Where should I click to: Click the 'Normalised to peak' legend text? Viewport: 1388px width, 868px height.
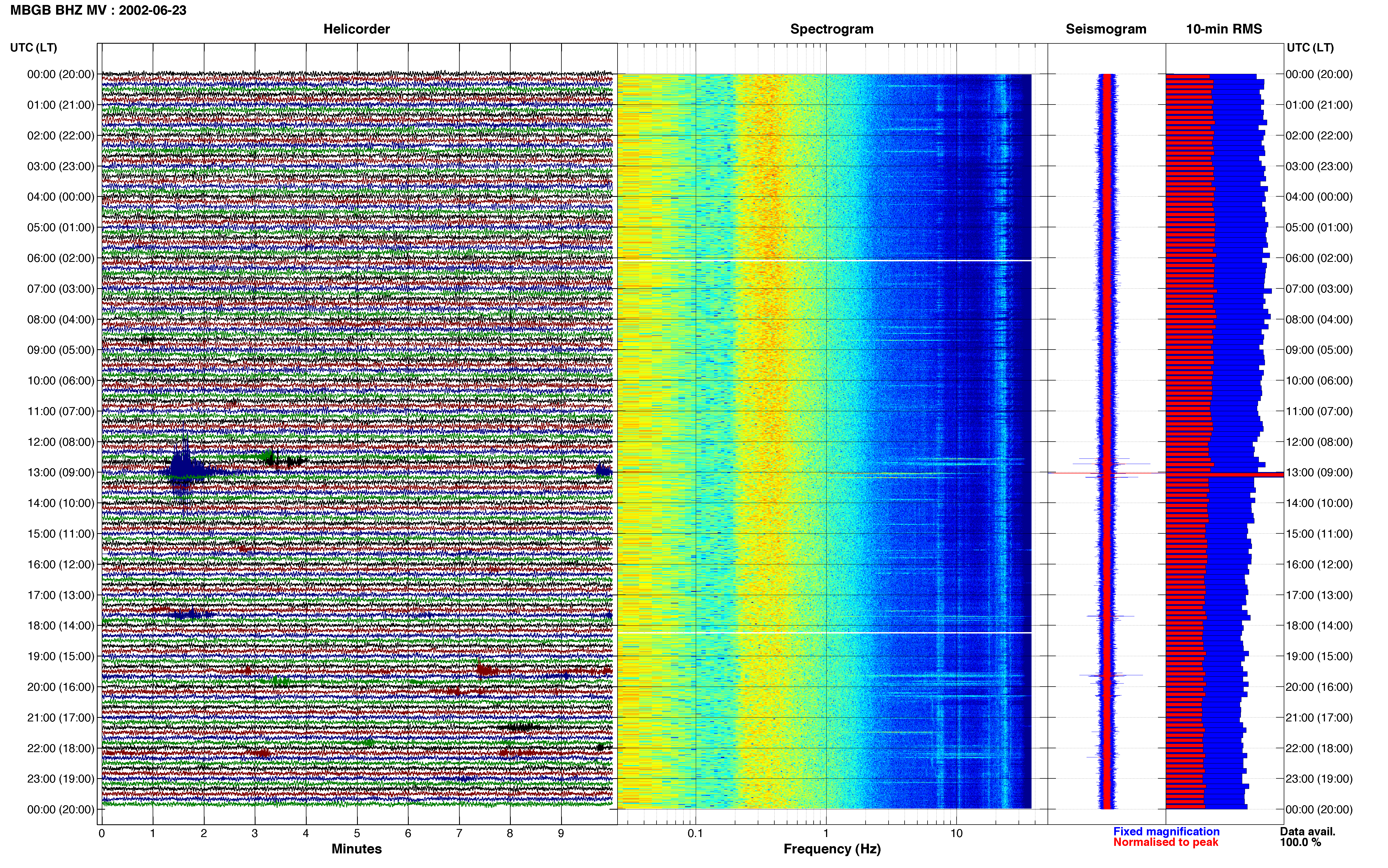[x=1165, y=842]
